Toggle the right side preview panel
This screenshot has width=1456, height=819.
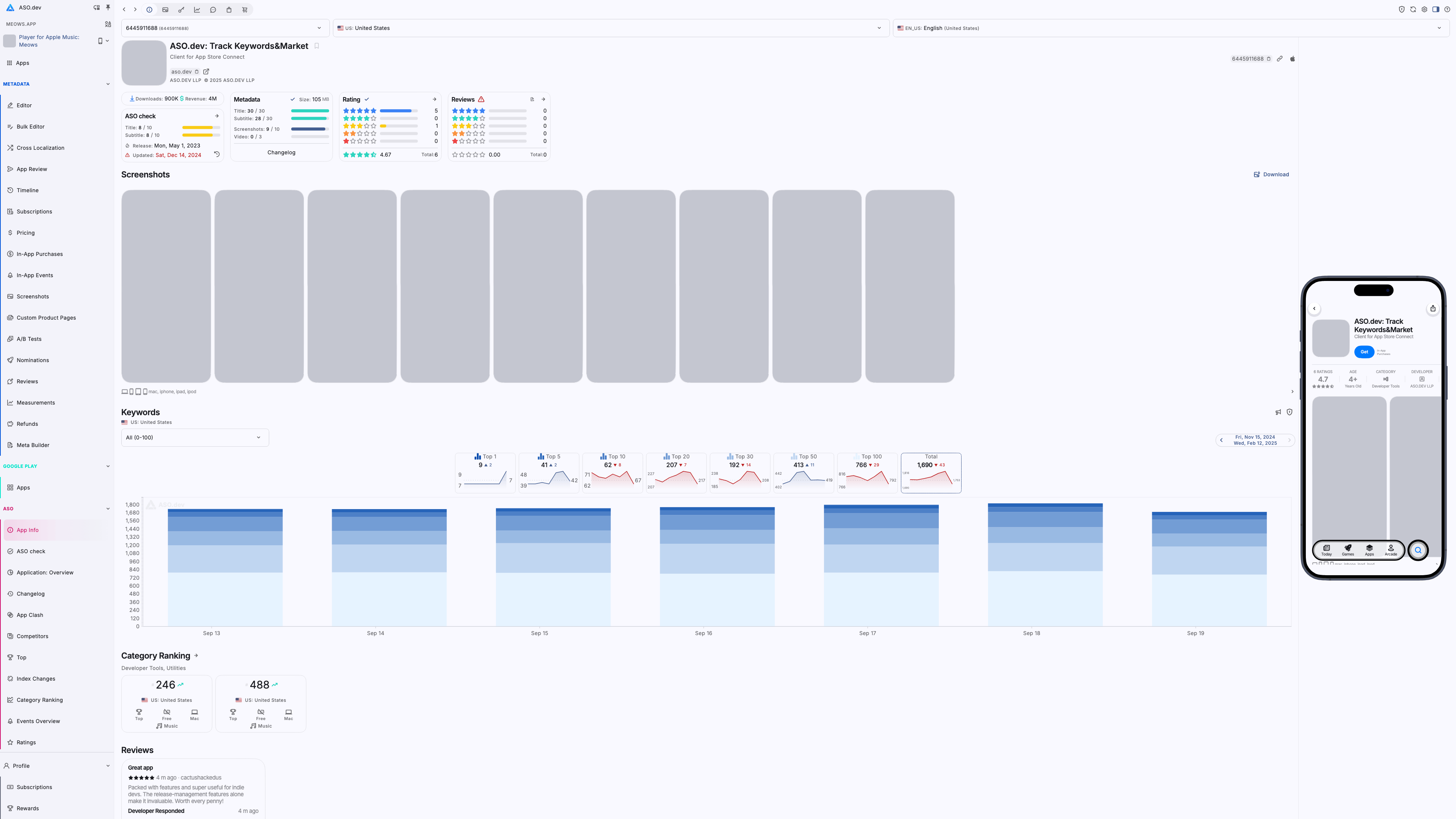pyautogui.click(x=1436, y=9)
